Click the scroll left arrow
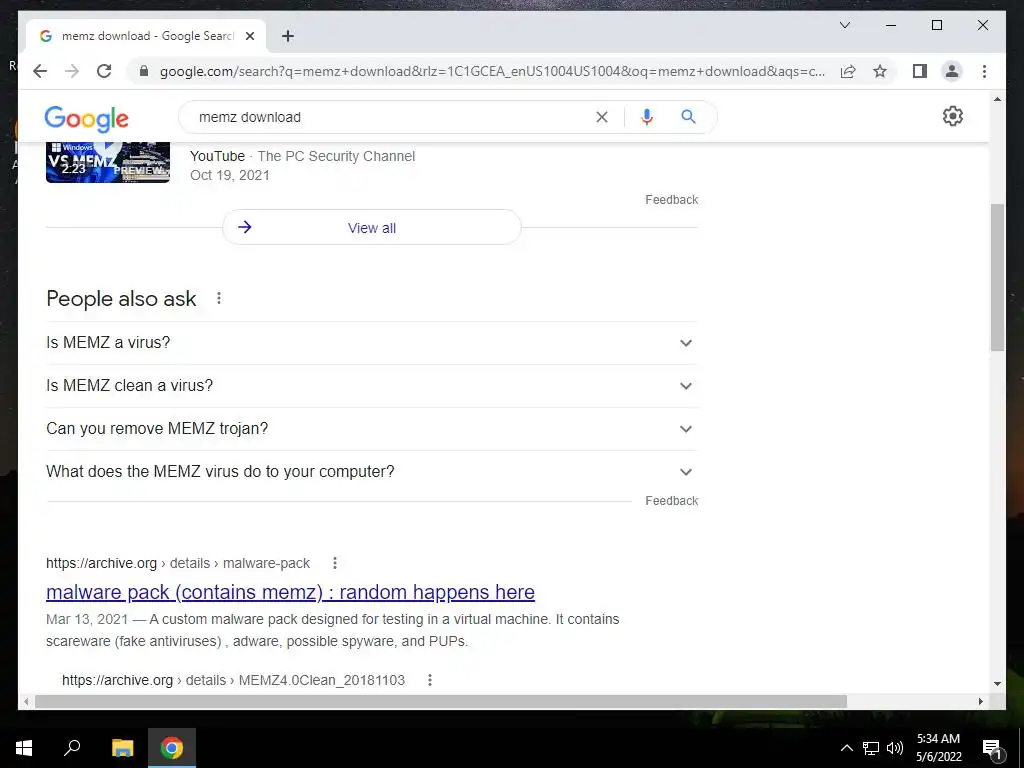1024x768 pixels. click(26, 701)
